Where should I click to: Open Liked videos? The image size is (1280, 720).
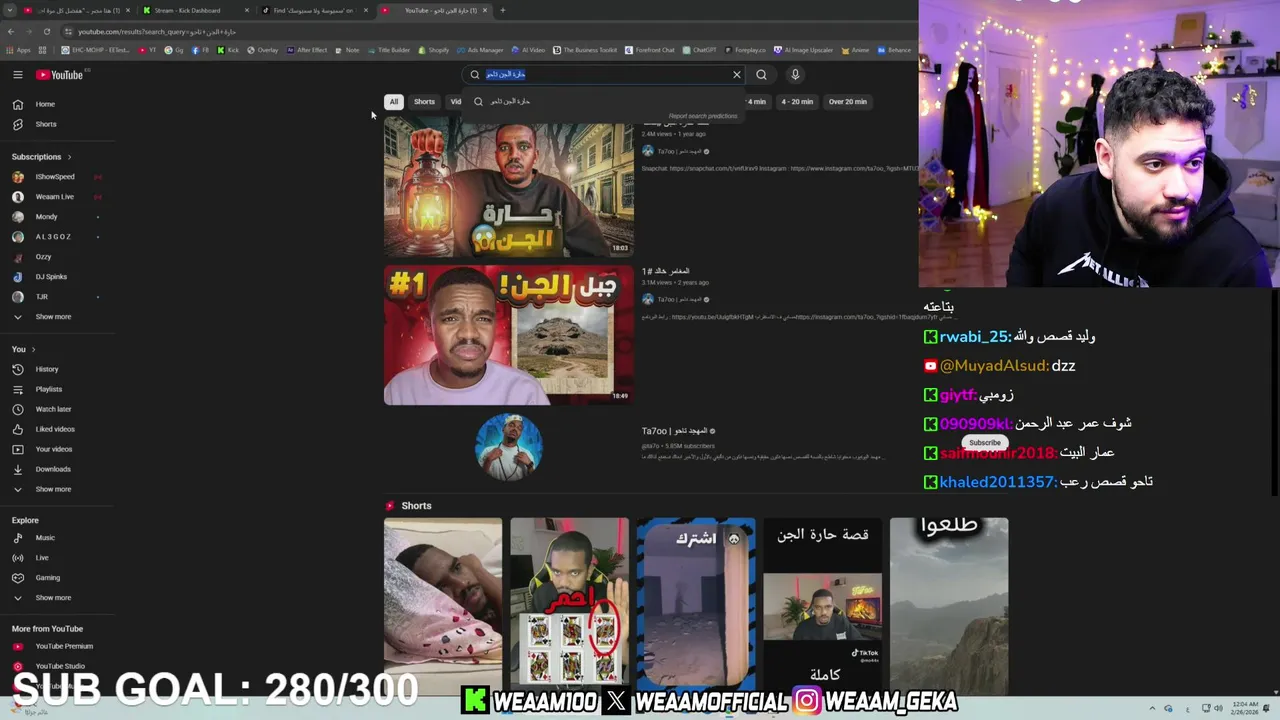55,429
